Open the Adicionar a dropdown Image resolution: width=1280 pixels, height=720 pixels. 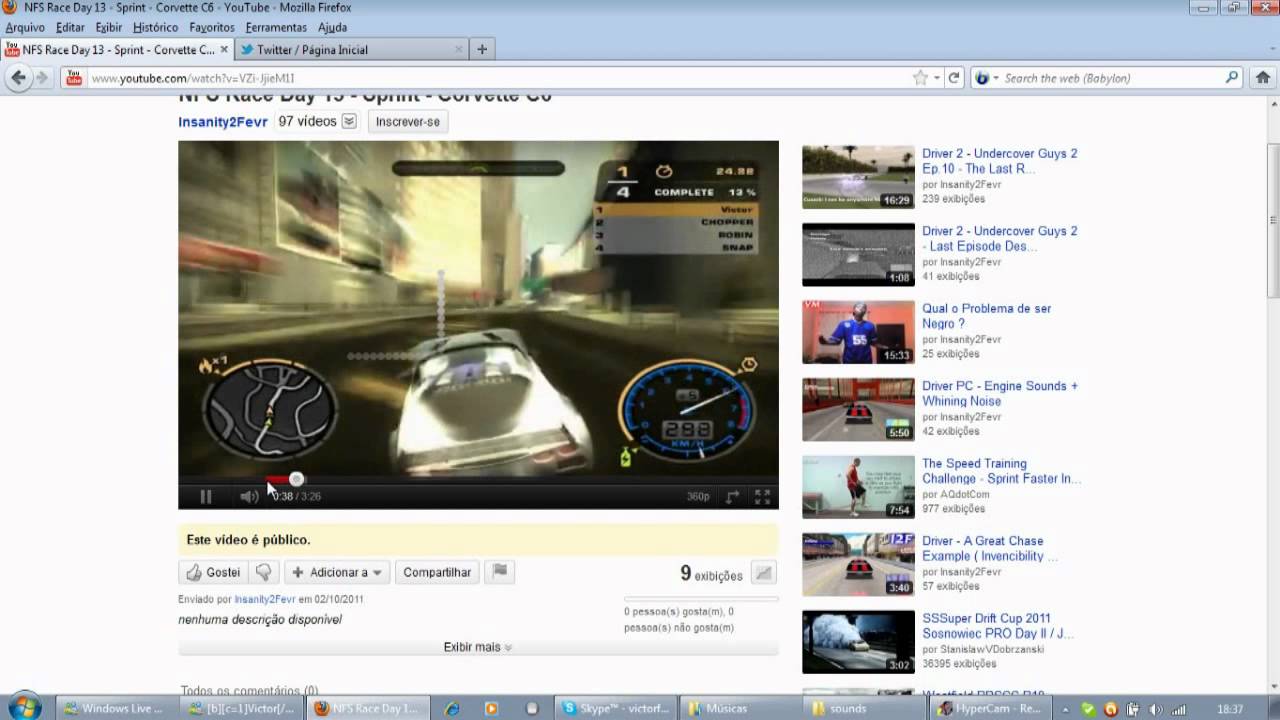336,572
